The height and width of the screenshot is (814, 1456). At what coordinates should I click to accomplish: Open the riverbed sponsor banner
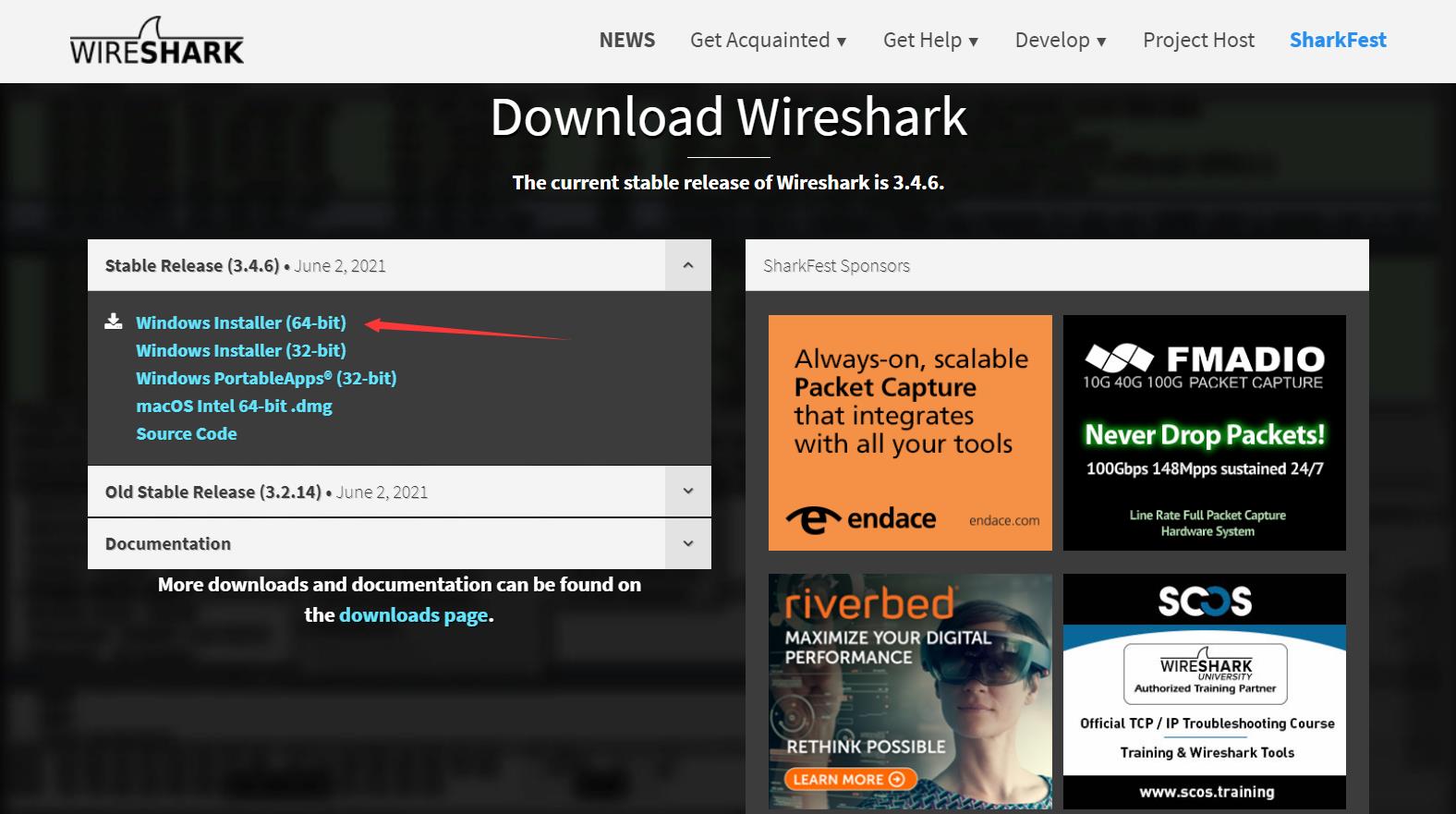coord(910,691)
